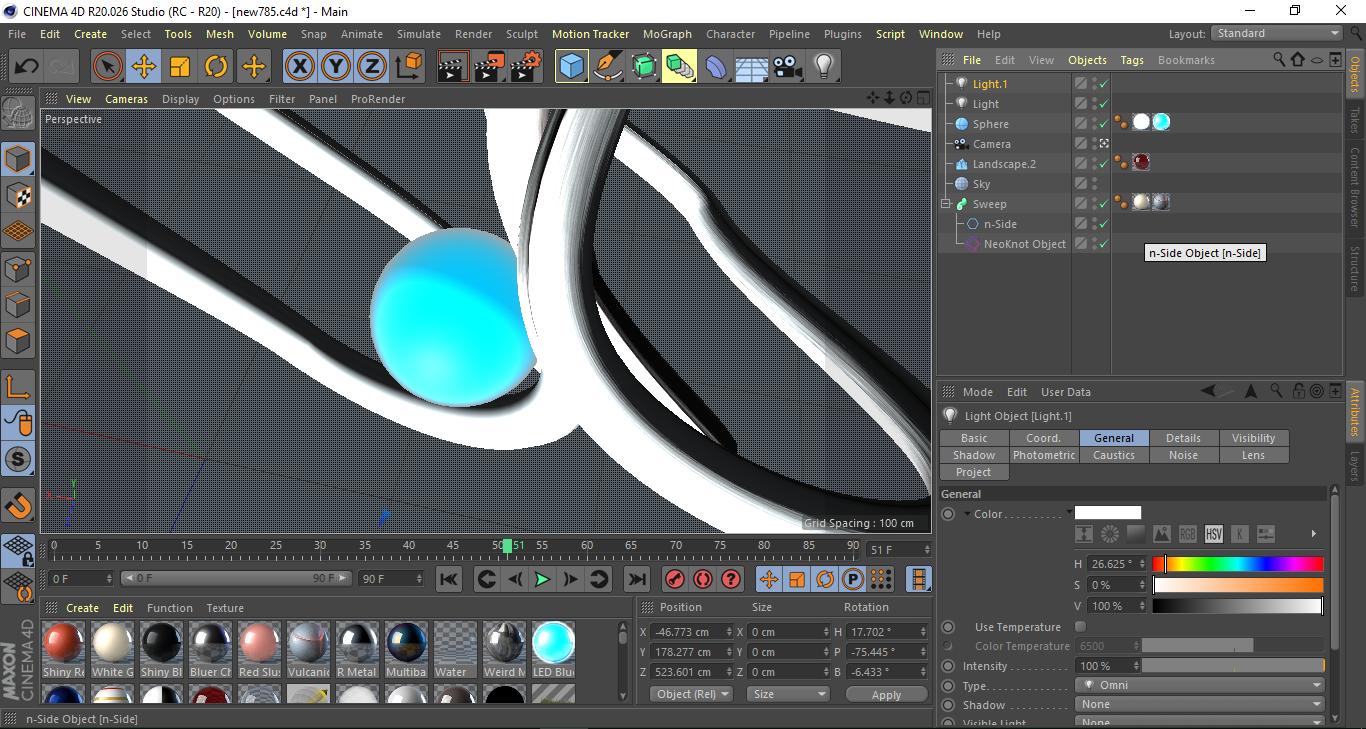Open the Size mode dropdown
1366x729 pixels.
[789, 694]
